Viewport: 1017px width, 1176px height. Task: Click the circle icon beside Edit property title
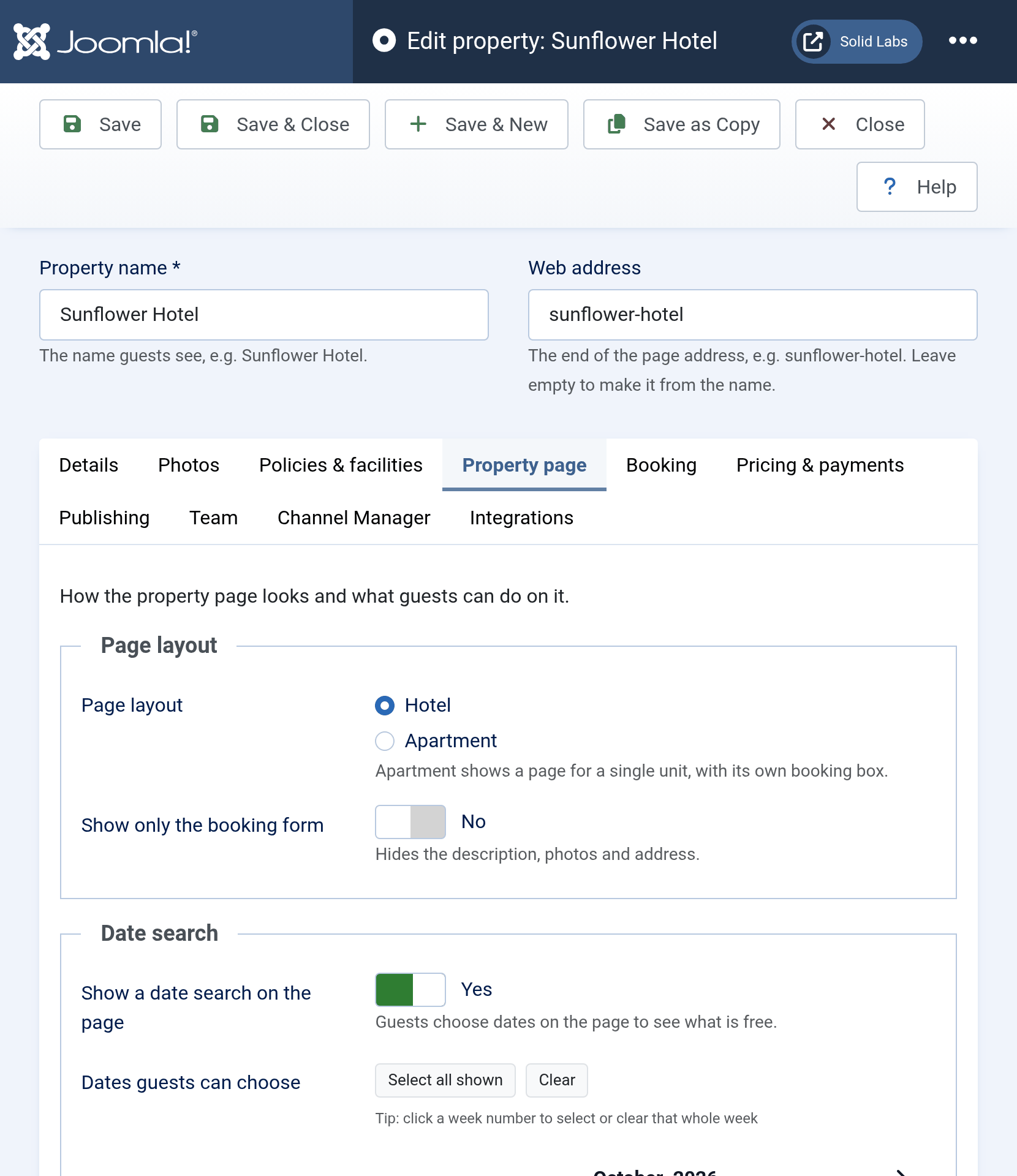point(384,41)
